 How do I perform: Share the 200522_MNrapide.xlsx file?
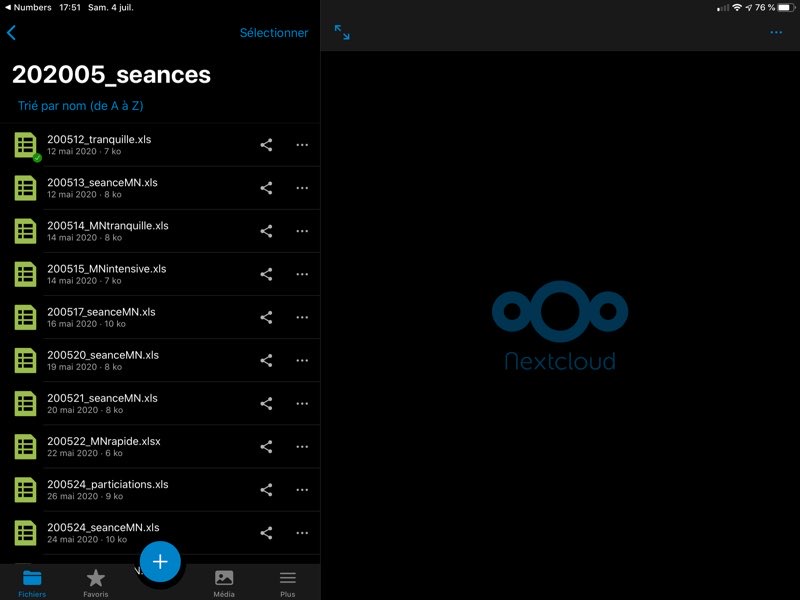click(266, 447)
